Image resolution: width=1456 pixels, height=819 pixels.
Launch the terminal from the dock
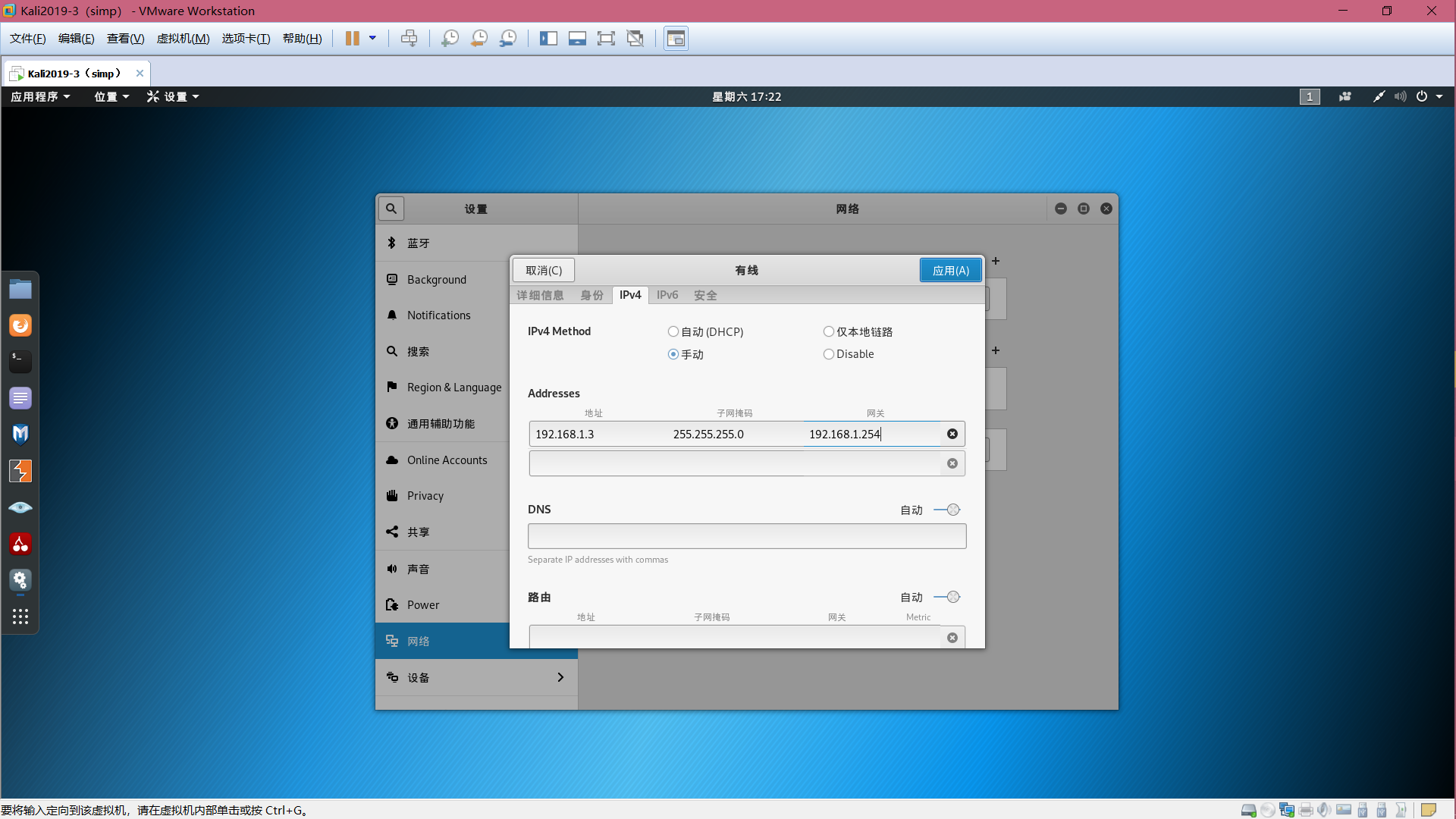(20, 361)
